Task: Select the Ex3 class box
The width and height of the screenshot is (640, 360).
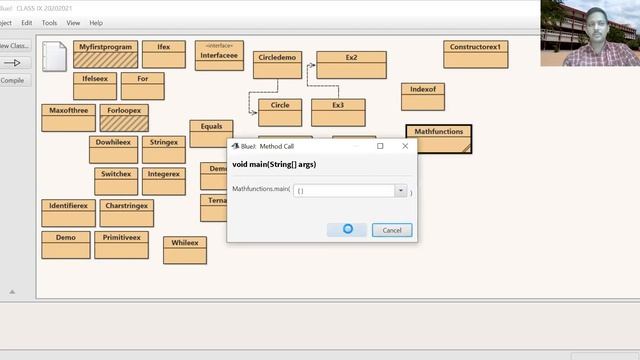Action: click(338, 113)
